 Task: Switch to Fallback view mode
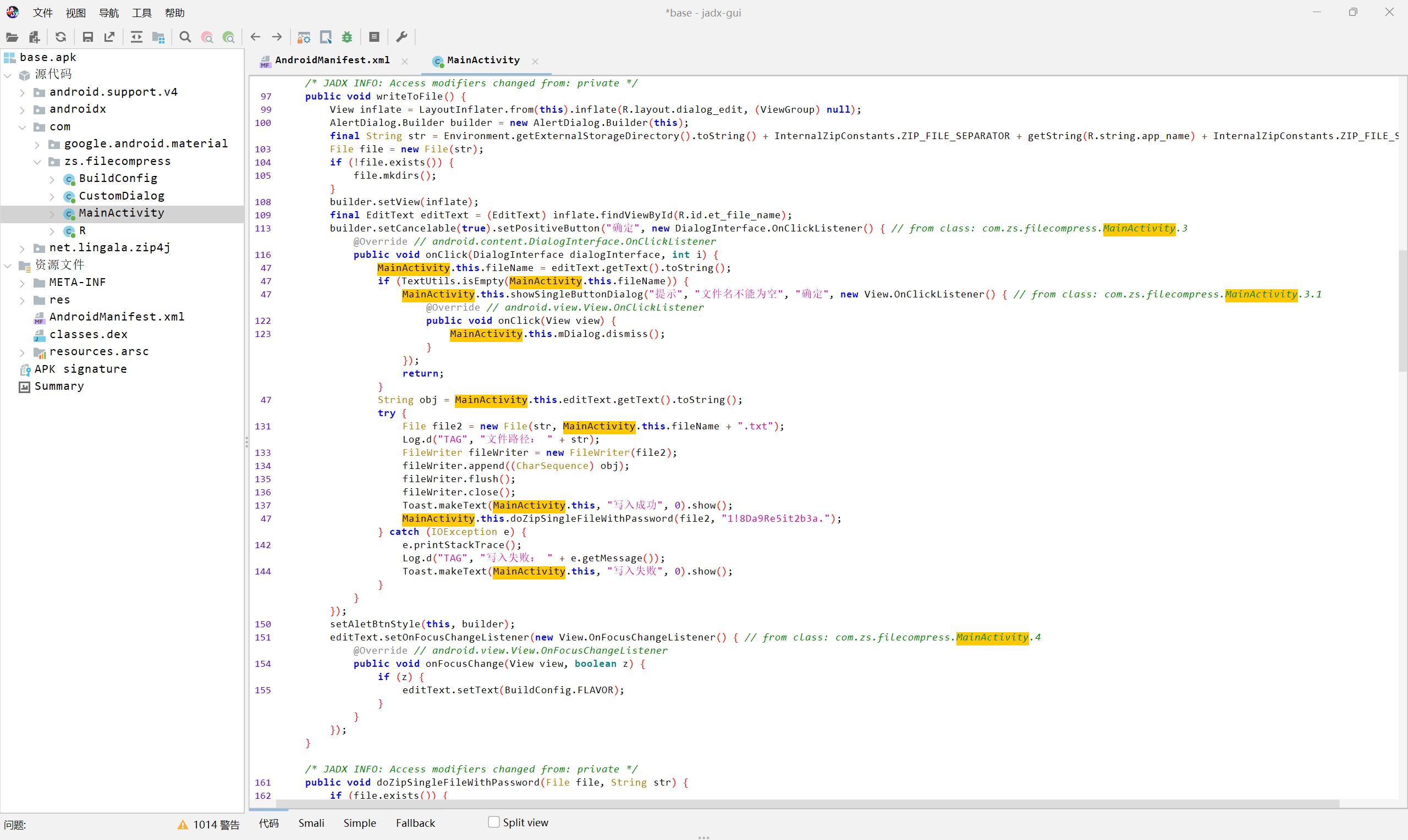416,823
